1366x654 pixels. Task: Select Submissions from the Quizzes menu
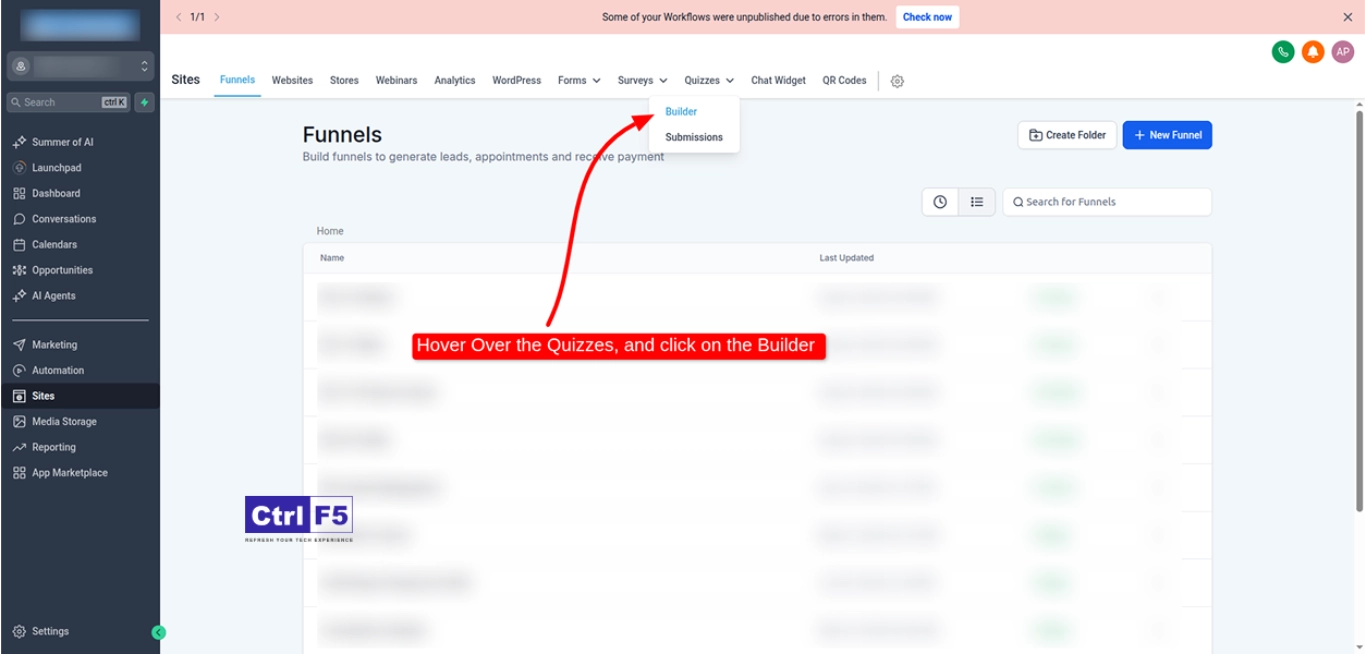pos(693,137)
